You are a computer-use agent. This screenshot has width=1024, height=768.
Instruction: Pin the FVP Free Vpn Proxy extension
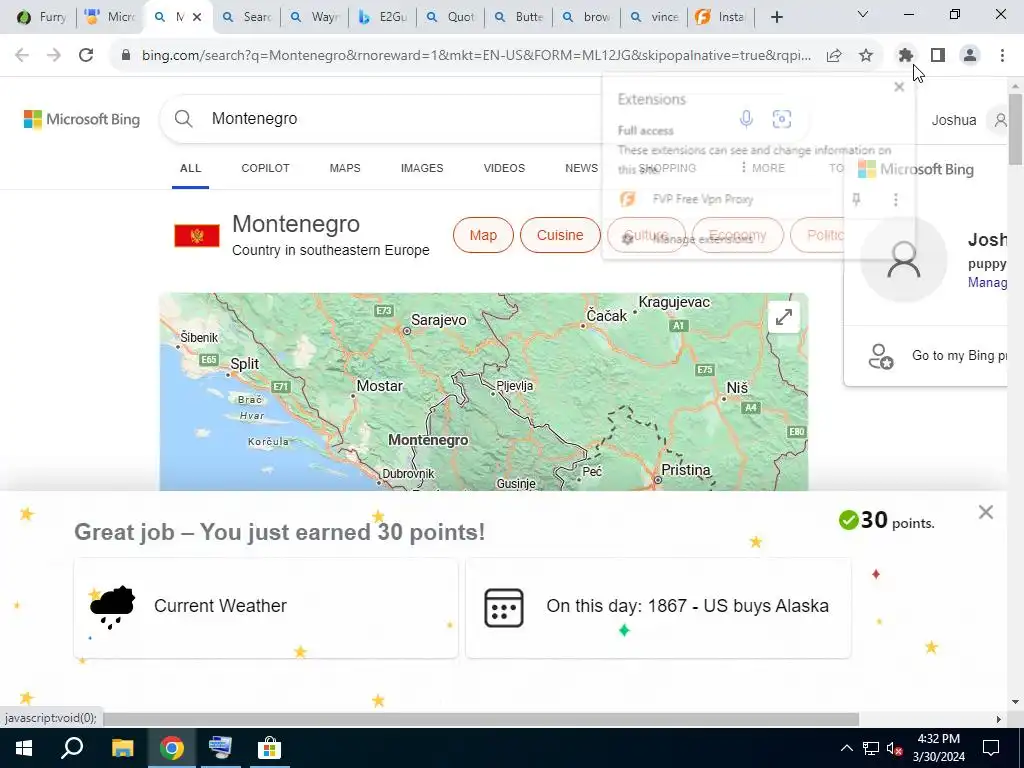click(856, 199)
